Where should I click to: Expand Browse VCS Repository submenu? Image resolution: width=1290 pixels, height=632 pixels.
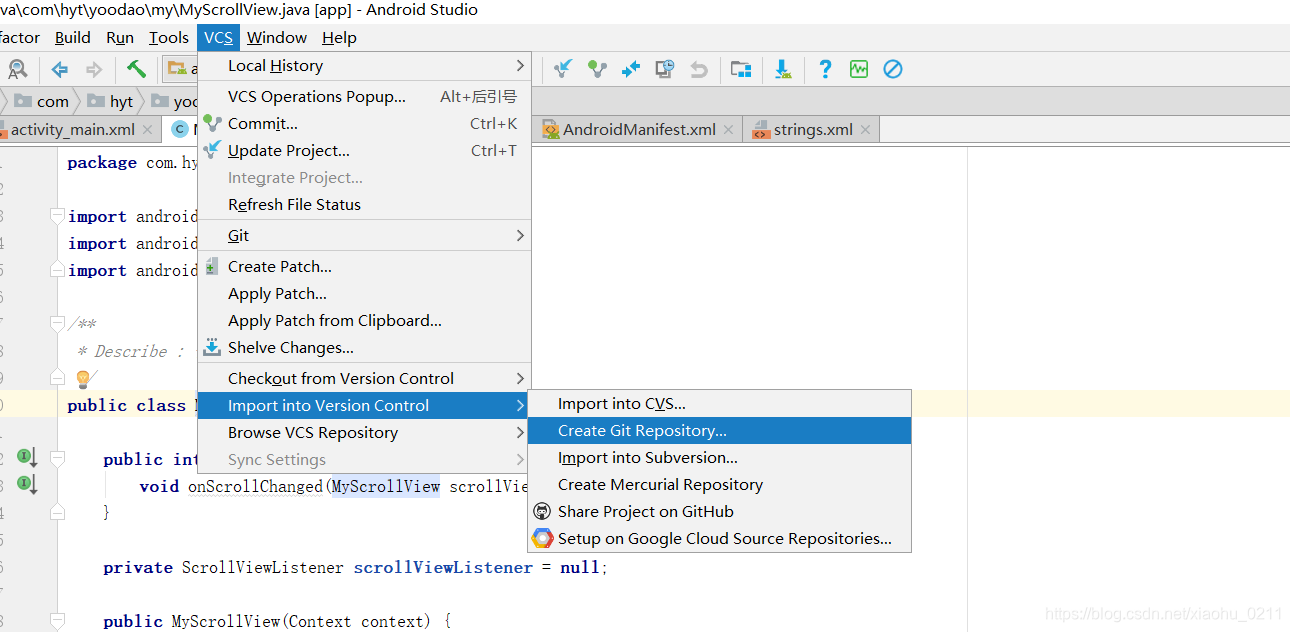pos(364,433)
